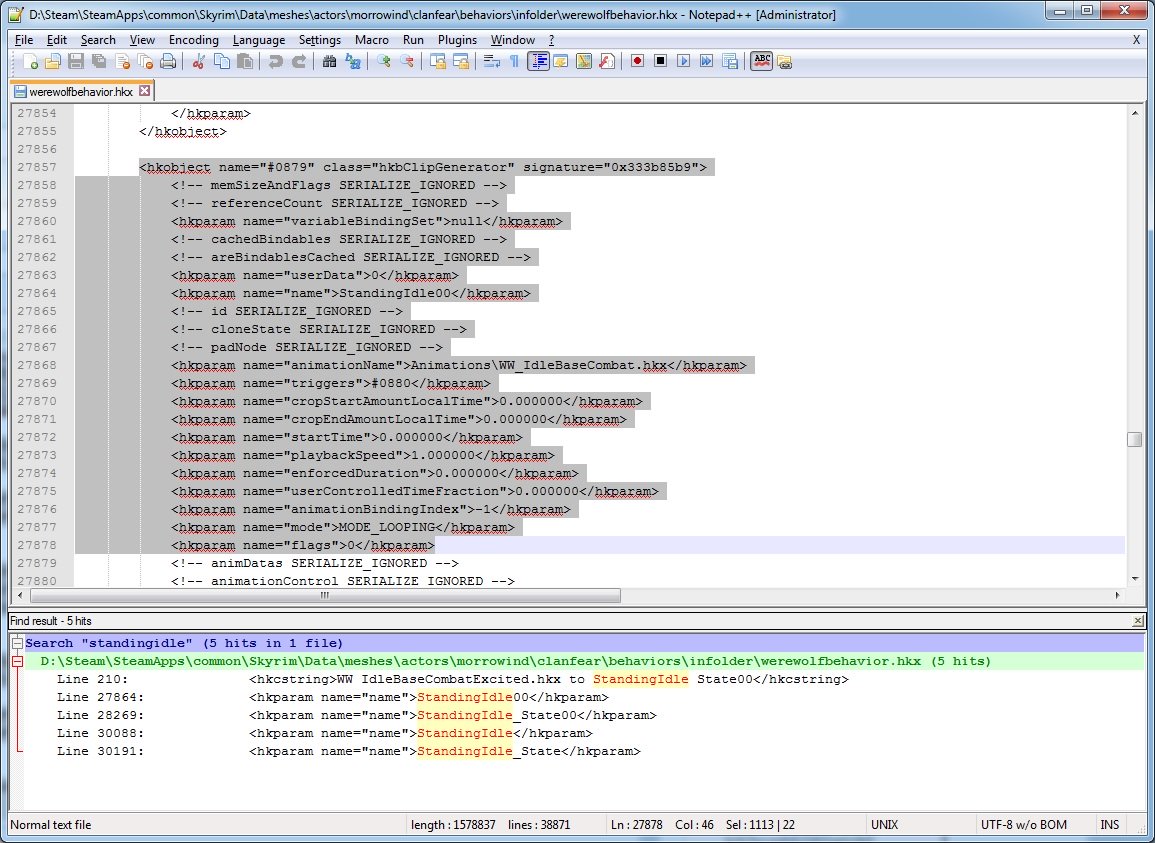Image resolution: width=1155 pixels, height=843 pixels.
Task: Go to Line 210 search hit
Action: click(584, 679)
